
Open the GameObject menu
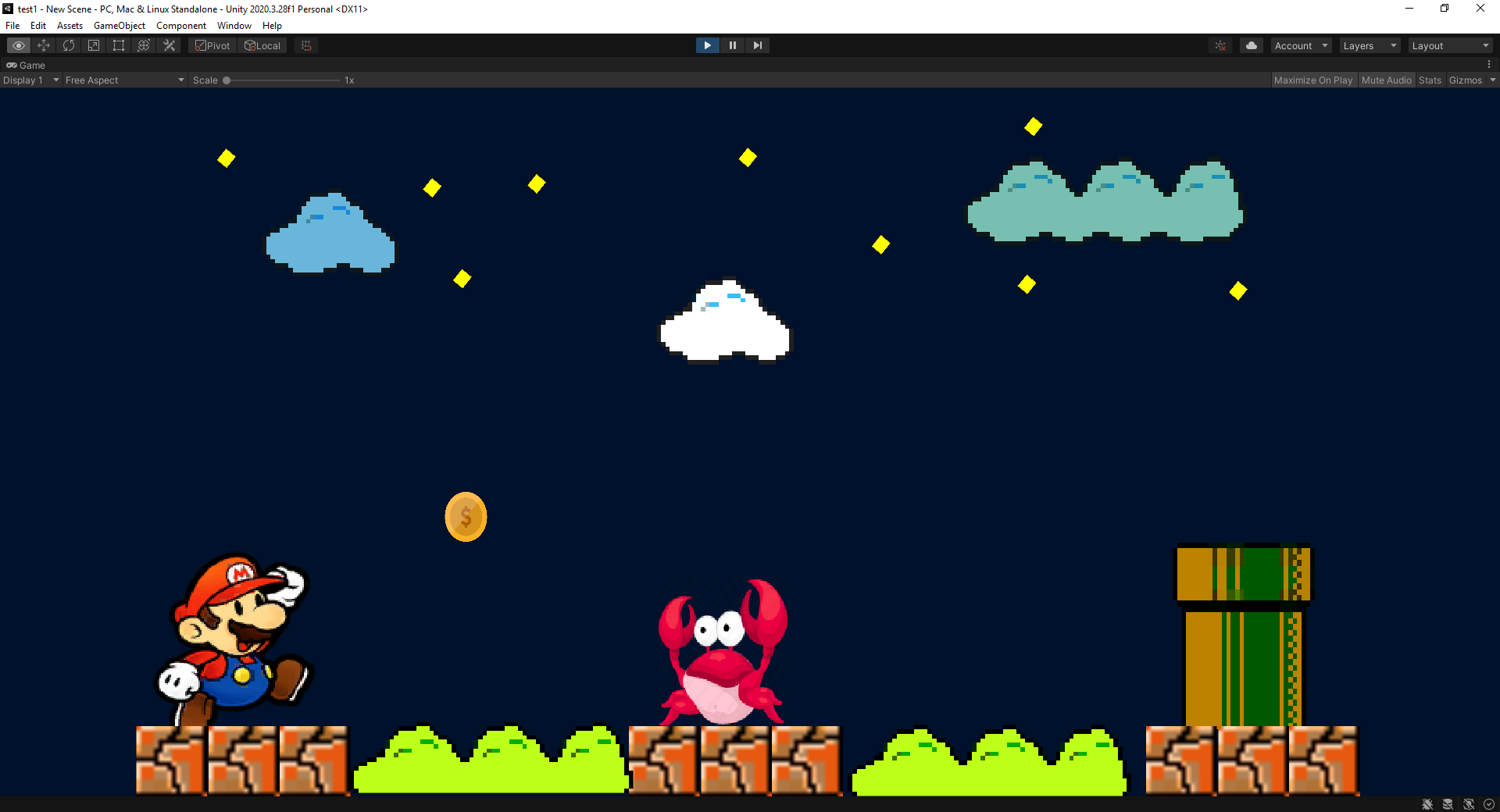pos(119,26)
